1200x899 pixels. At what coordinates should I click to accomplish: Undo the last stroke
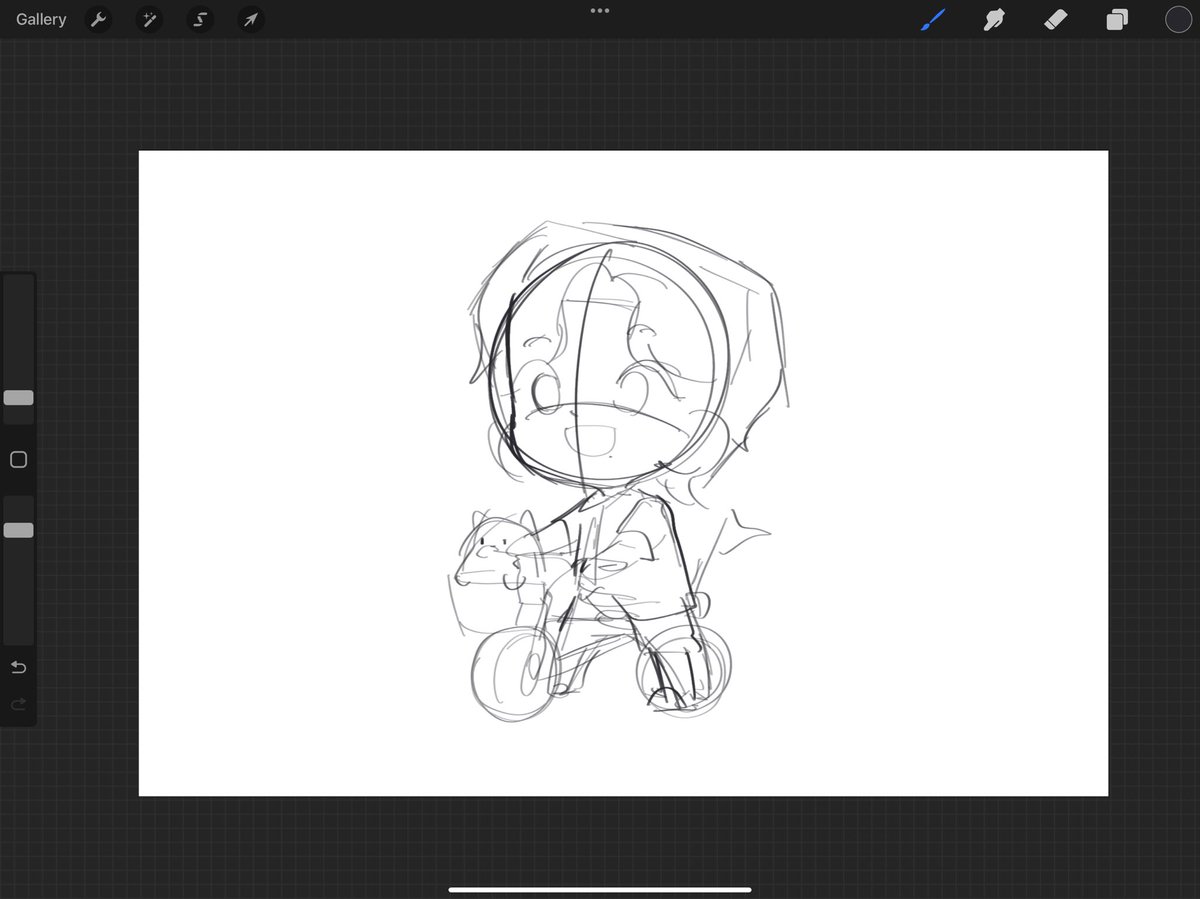(18, 667)
